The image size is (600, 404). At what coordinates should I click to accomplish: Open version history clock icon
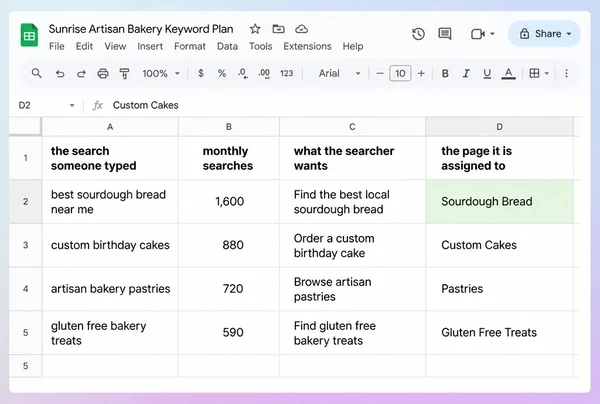click(418, 34)
